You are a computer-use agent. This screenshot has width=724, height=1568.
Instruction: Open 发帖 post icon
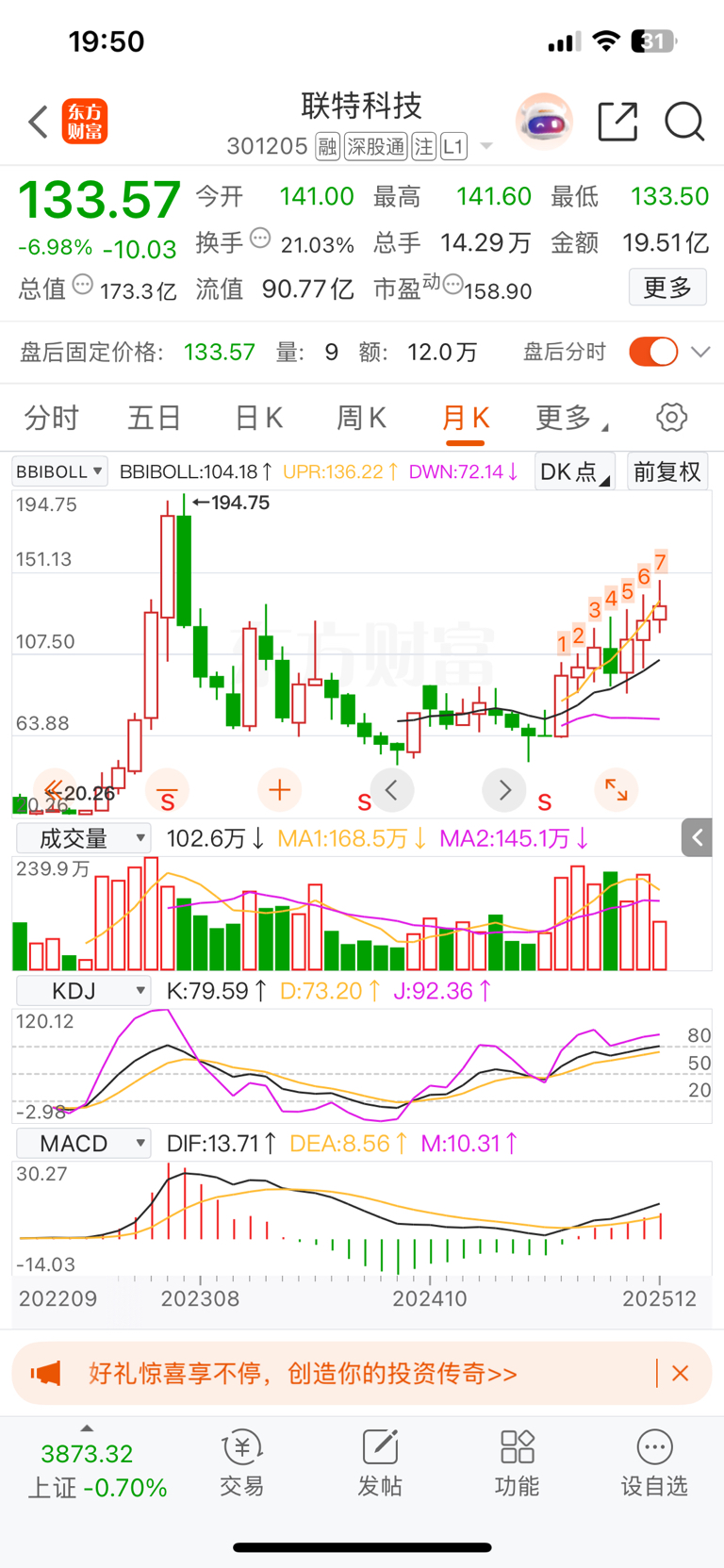click(380, 1463)
